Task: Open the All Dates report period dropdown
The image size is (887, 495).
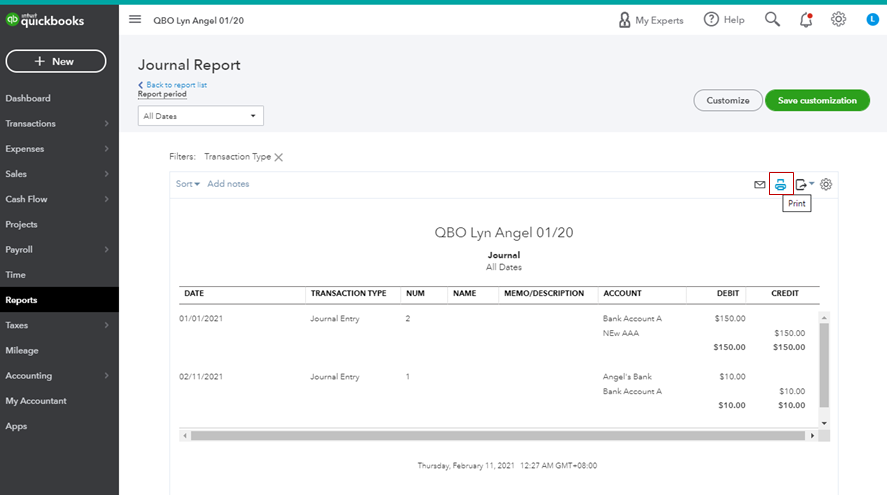Action: (x=201, y=116)
